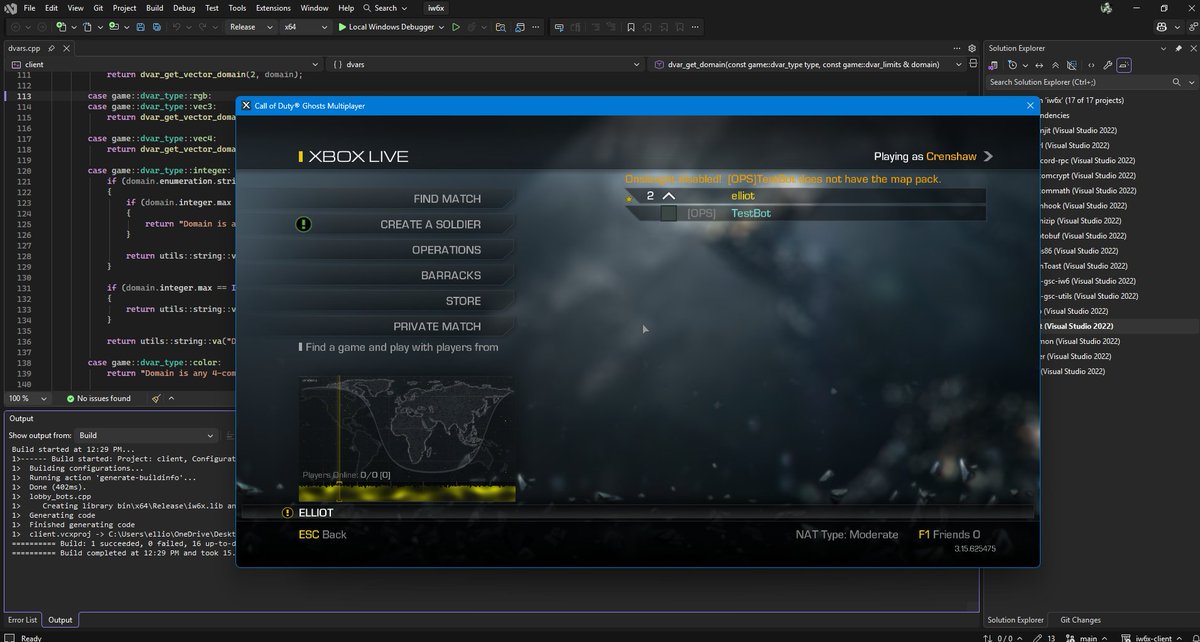The width and height of the screenshot is (1200, 642).
Task: Expand Local Windows Debugger dropdown arrow
Action: click(441, 27)
